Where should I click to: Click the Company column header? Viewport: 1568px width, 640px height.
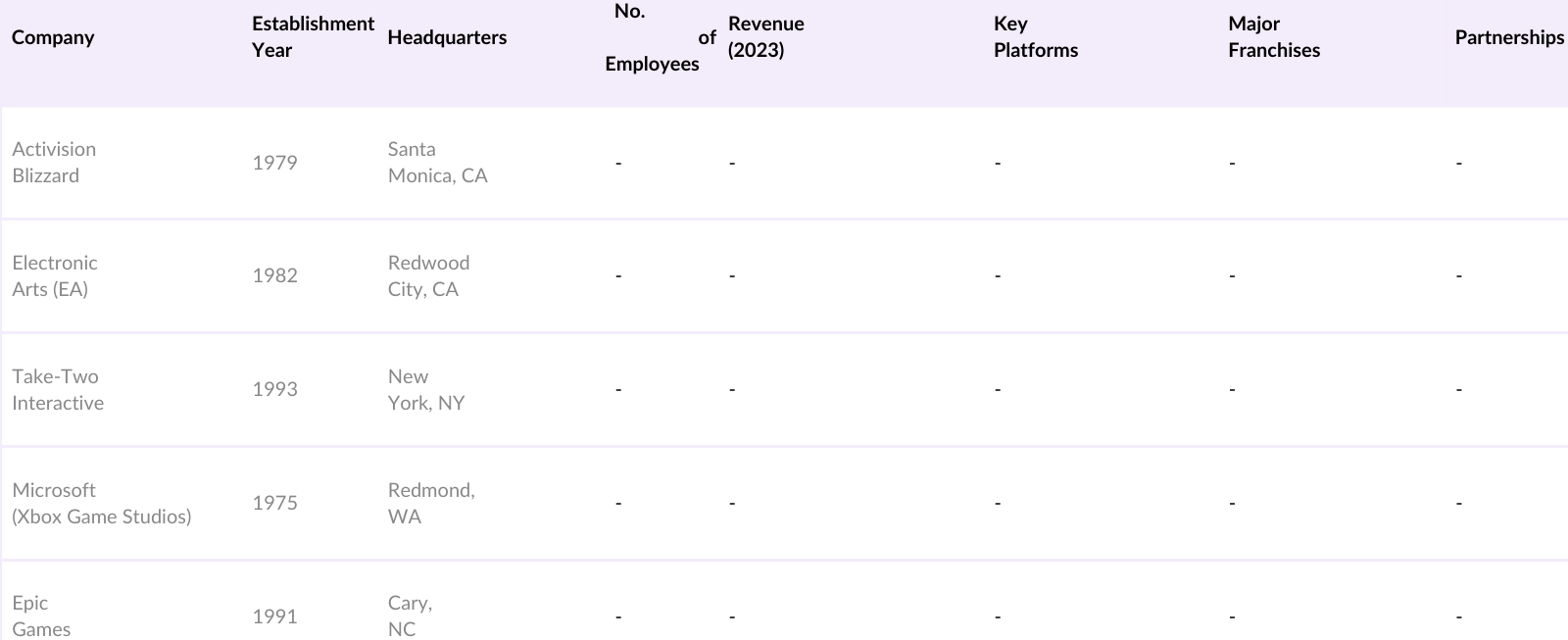click(53, 37)
